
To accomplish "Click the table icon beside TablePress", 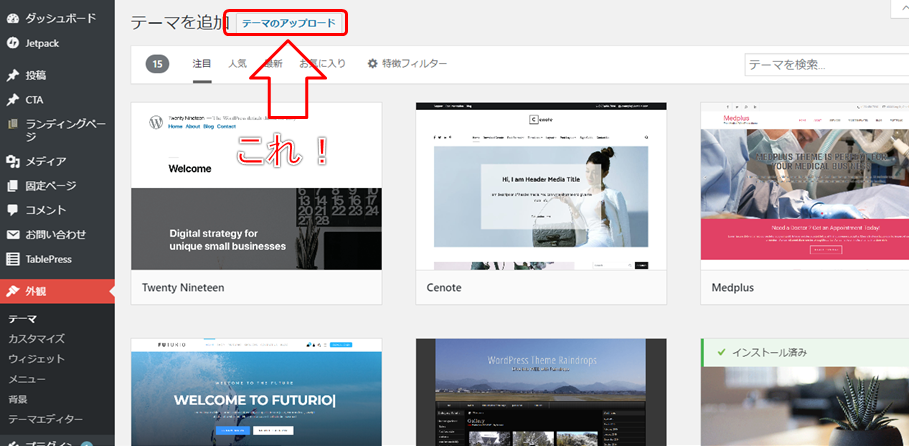I will pyautogui.click(x=12, y=259).
